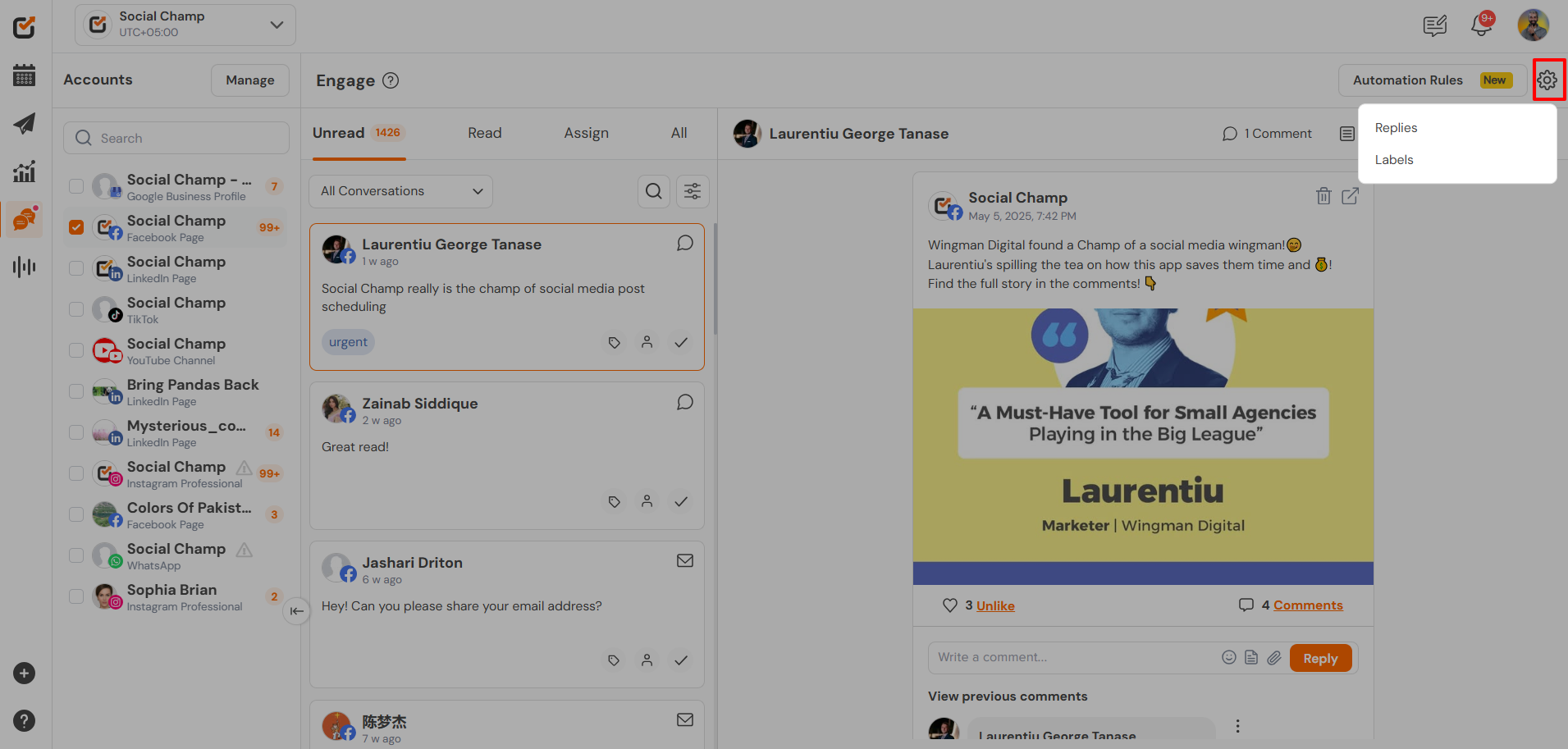
Task: Click the Manage accounts button
Action: (x=250, y=80)
